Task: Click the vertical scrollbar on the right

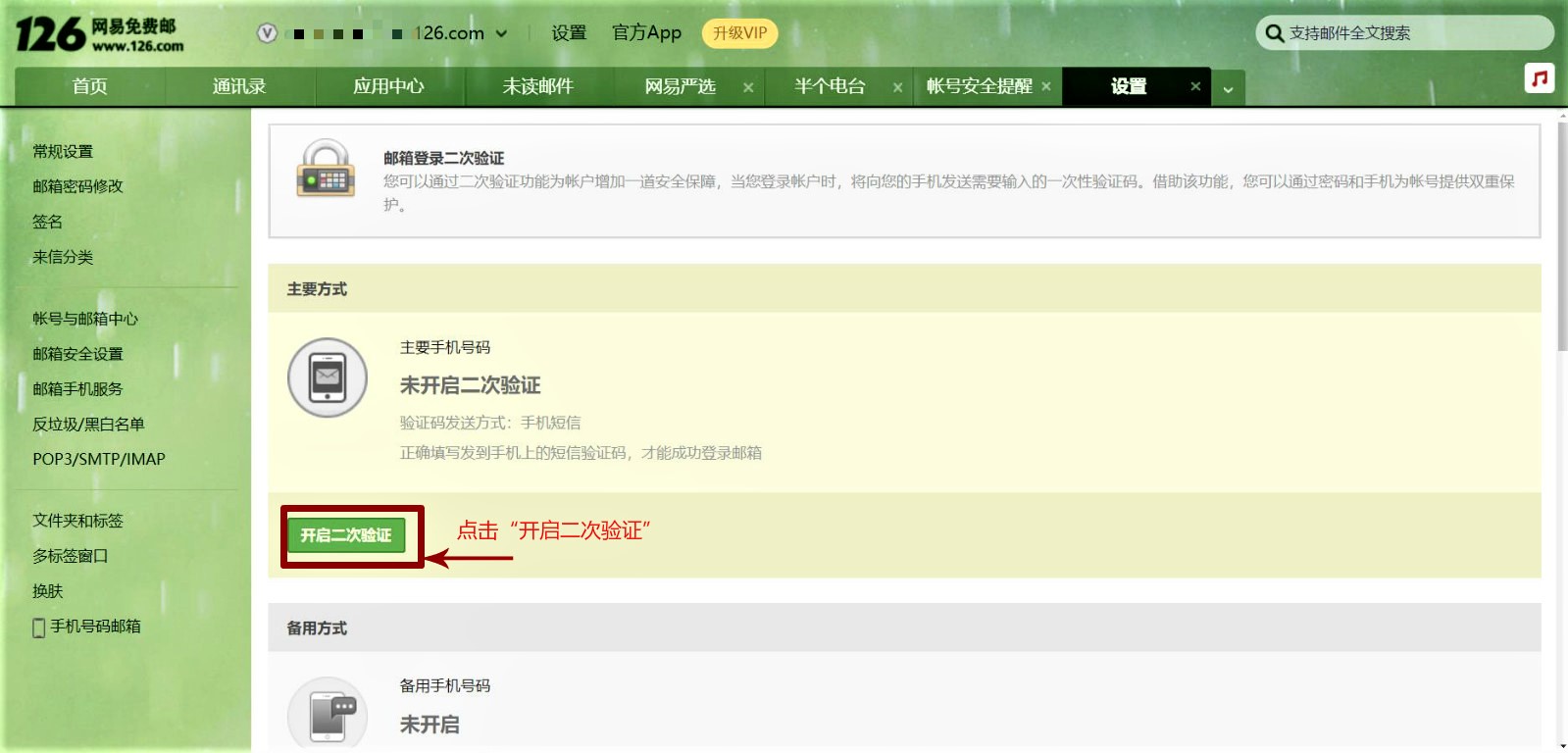Action: [x=1561, y=235]
